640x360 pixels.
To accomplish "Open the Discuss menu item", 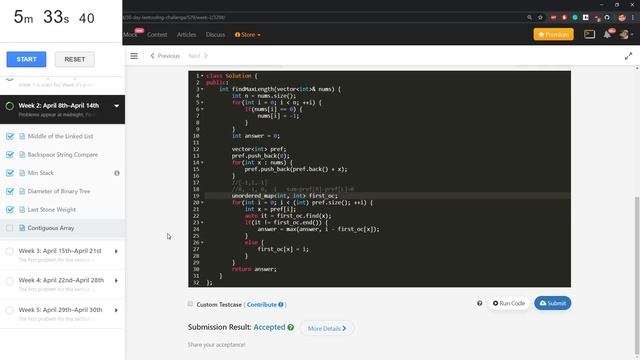I will click(x=216, y=35).
